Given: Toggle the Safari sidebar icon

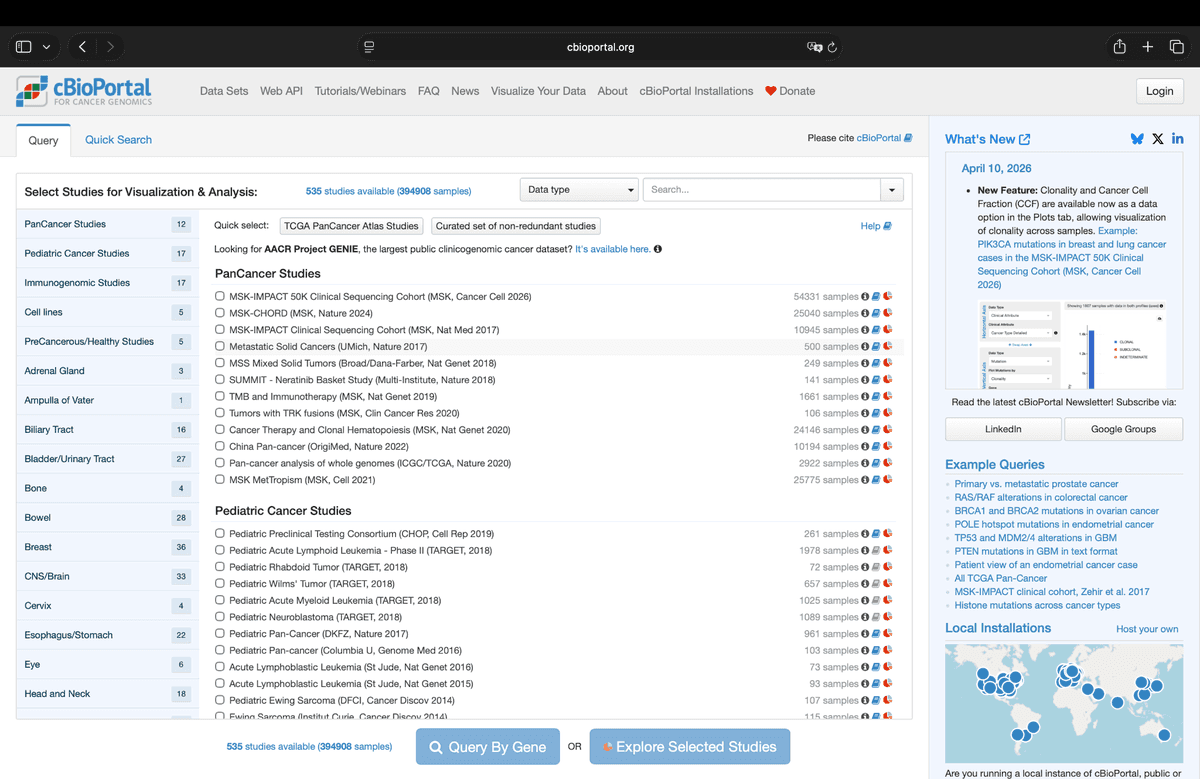Looking at the screenshot, I should [24, 47].
